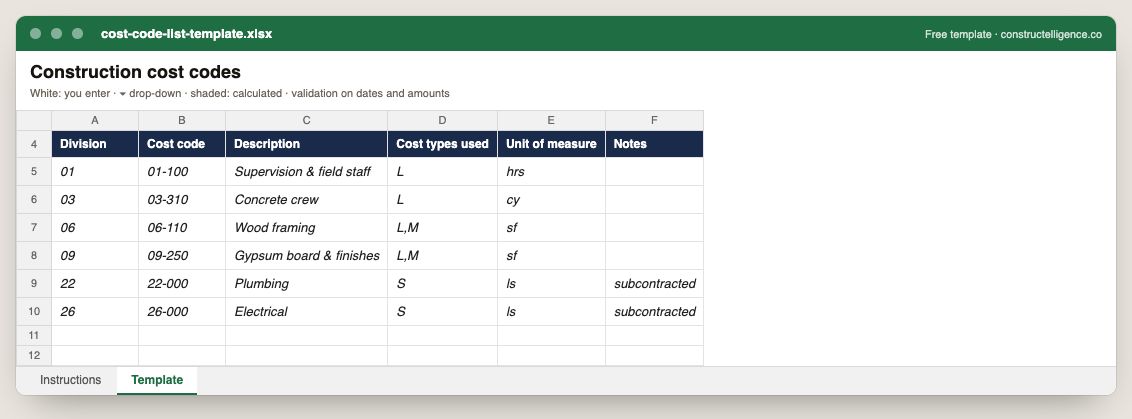Click the Plumbing description cell
Screen dimensions: 1132x419
click(306, 284)
